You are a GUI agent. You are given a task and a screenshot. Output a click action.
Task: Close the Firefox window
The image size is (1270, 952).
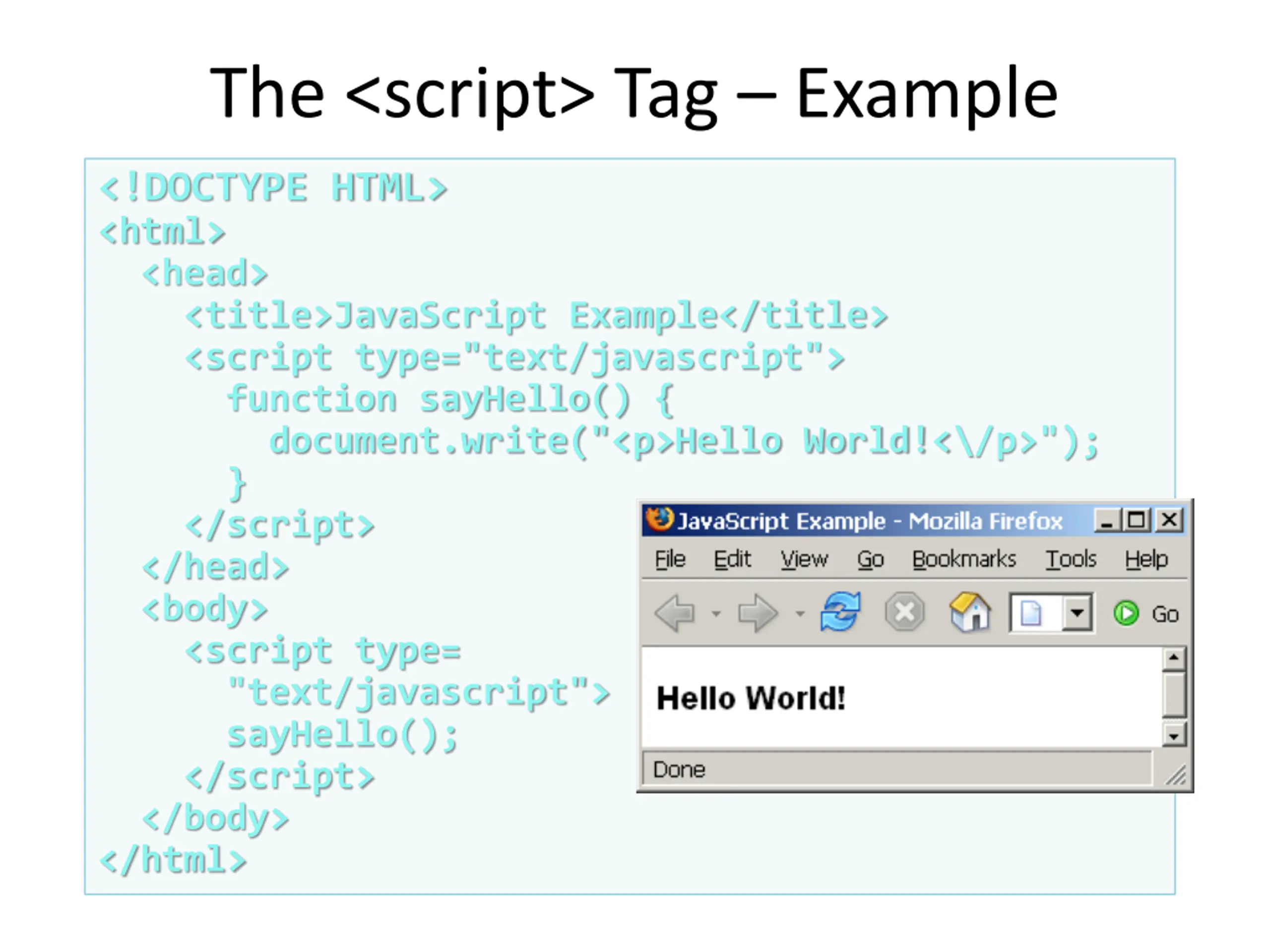[1169, 521]
